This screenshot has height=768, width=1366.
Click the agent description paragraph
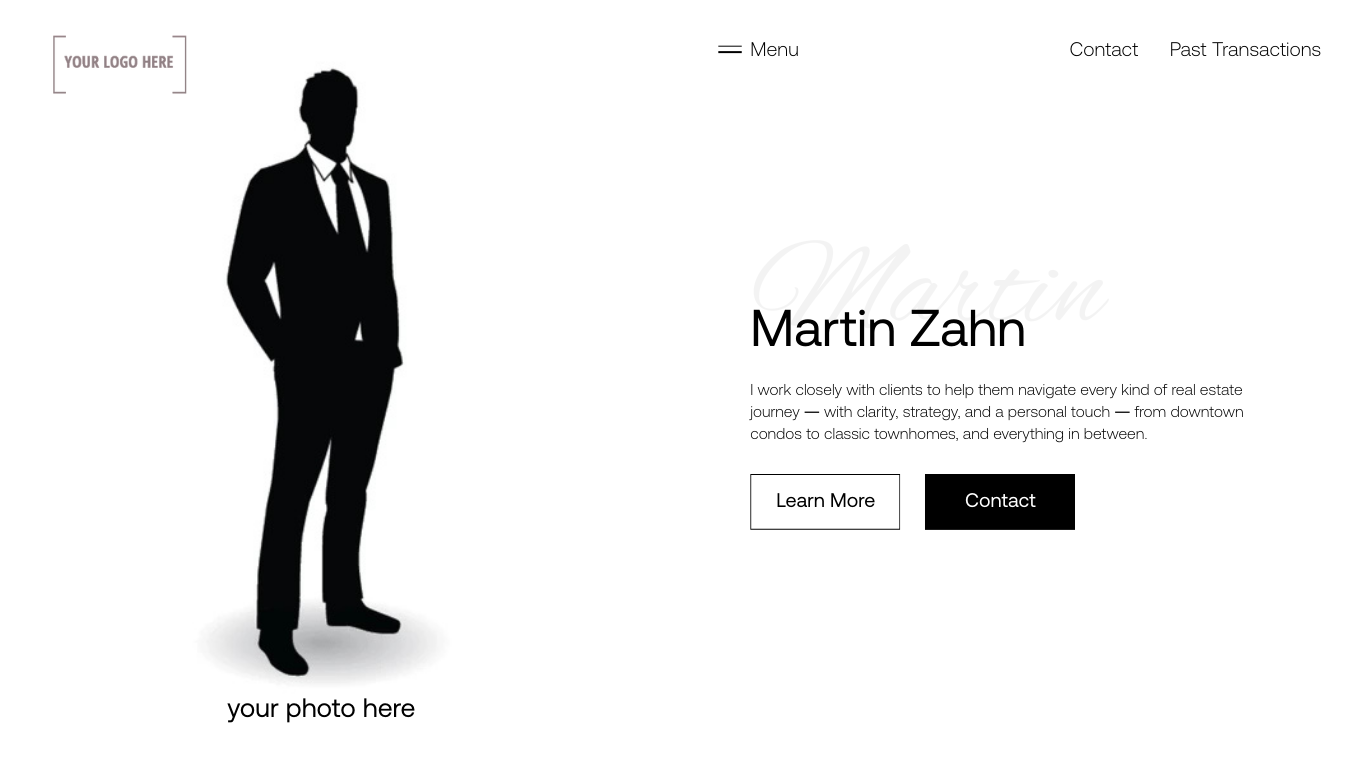(997, 412)
